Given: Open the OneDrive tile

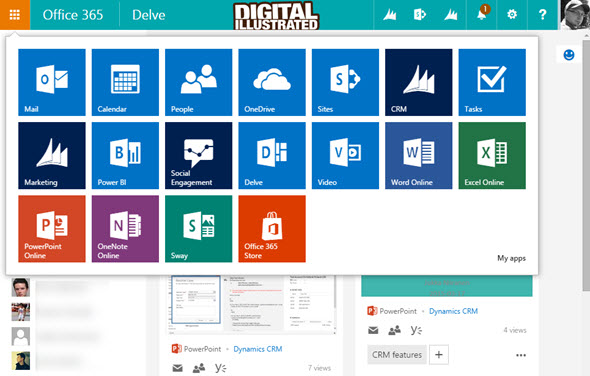Looking at the screenshot, I should click(272, 82).
